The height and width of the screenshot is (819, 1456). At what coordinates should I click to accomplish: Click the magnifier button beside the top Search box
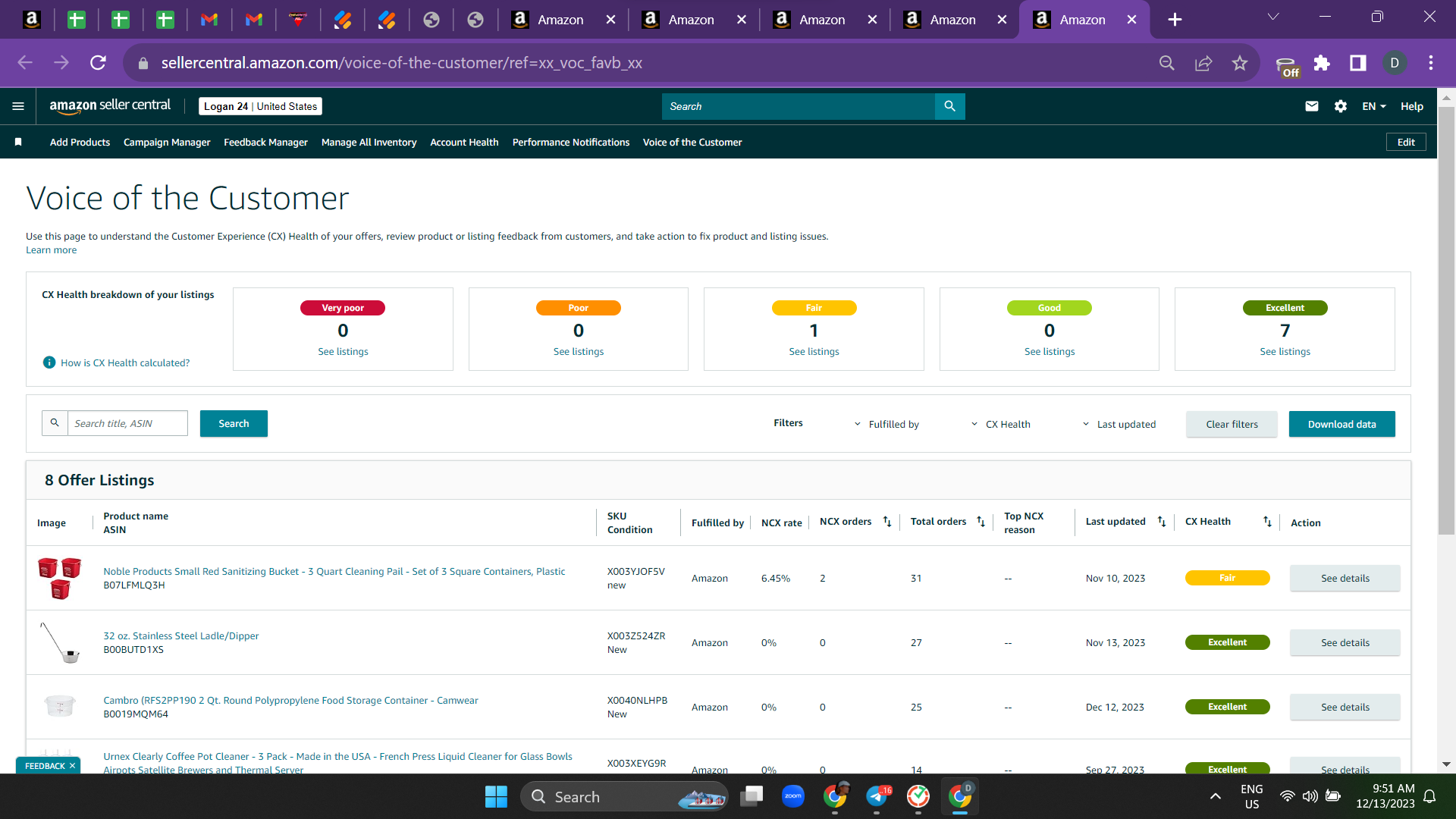tap(949, 106)
